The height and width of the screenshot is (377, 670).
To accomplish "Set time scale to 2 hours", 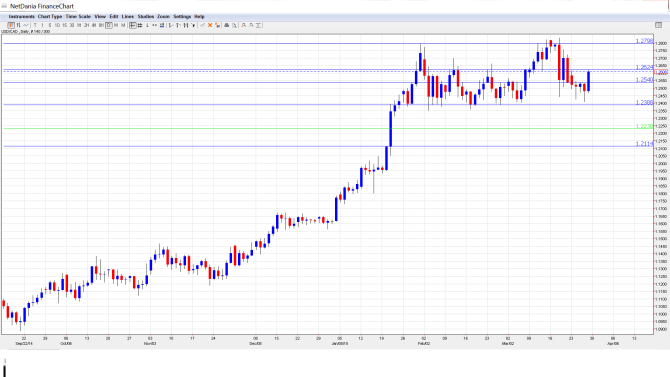I will [86, 26].
